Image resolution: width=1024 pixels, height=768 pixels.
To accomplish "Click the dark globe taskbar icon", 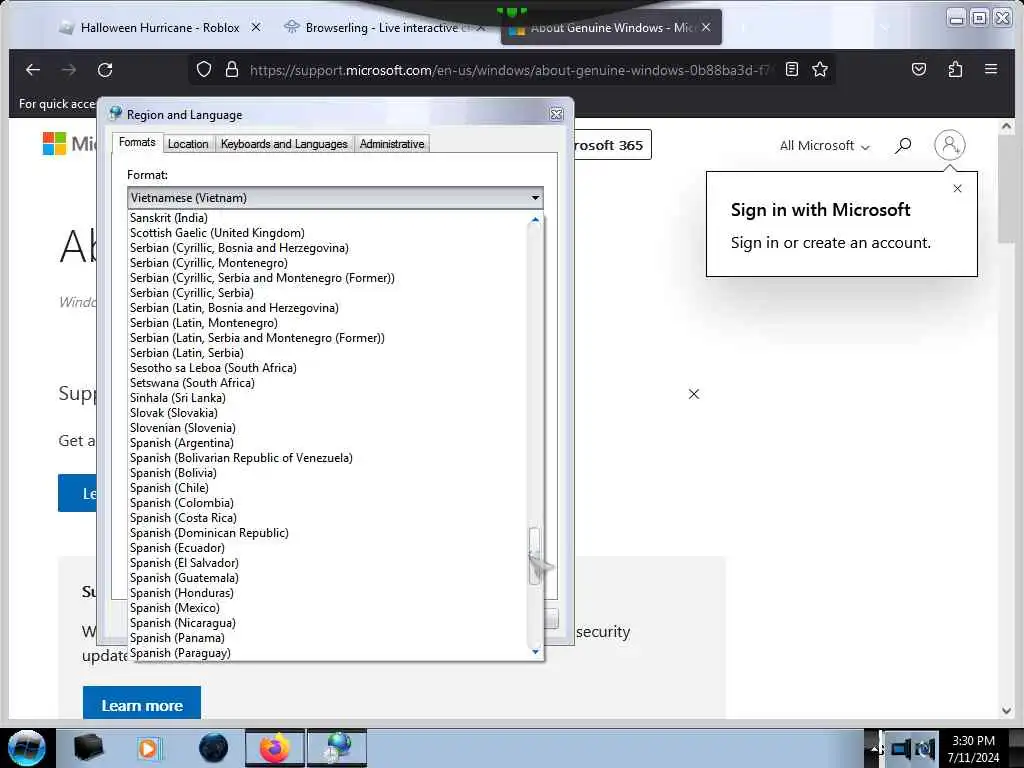I will (x=213, y=748).
